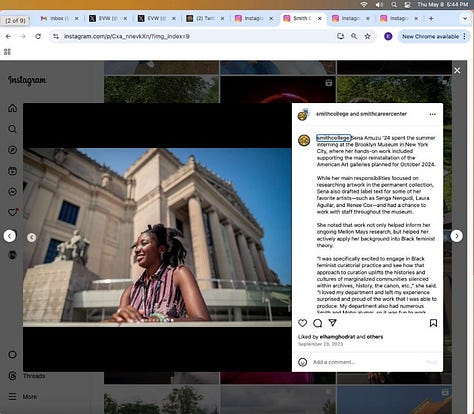Click the browser Back arrow
The height and width of the screenshot is (414, 474).
8,36
